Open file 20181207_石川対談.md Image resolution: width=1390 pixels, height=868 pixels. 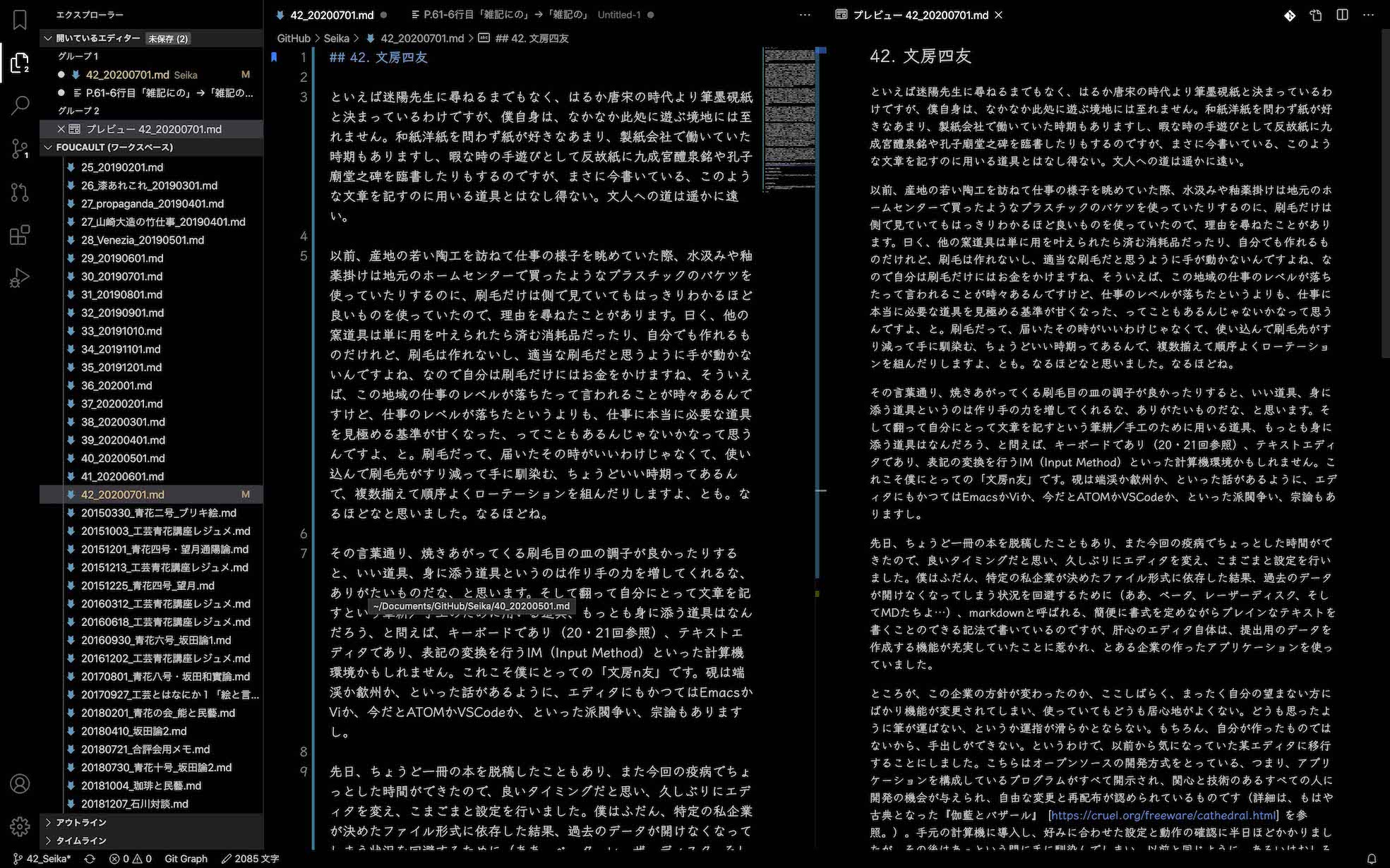[134, 804]
